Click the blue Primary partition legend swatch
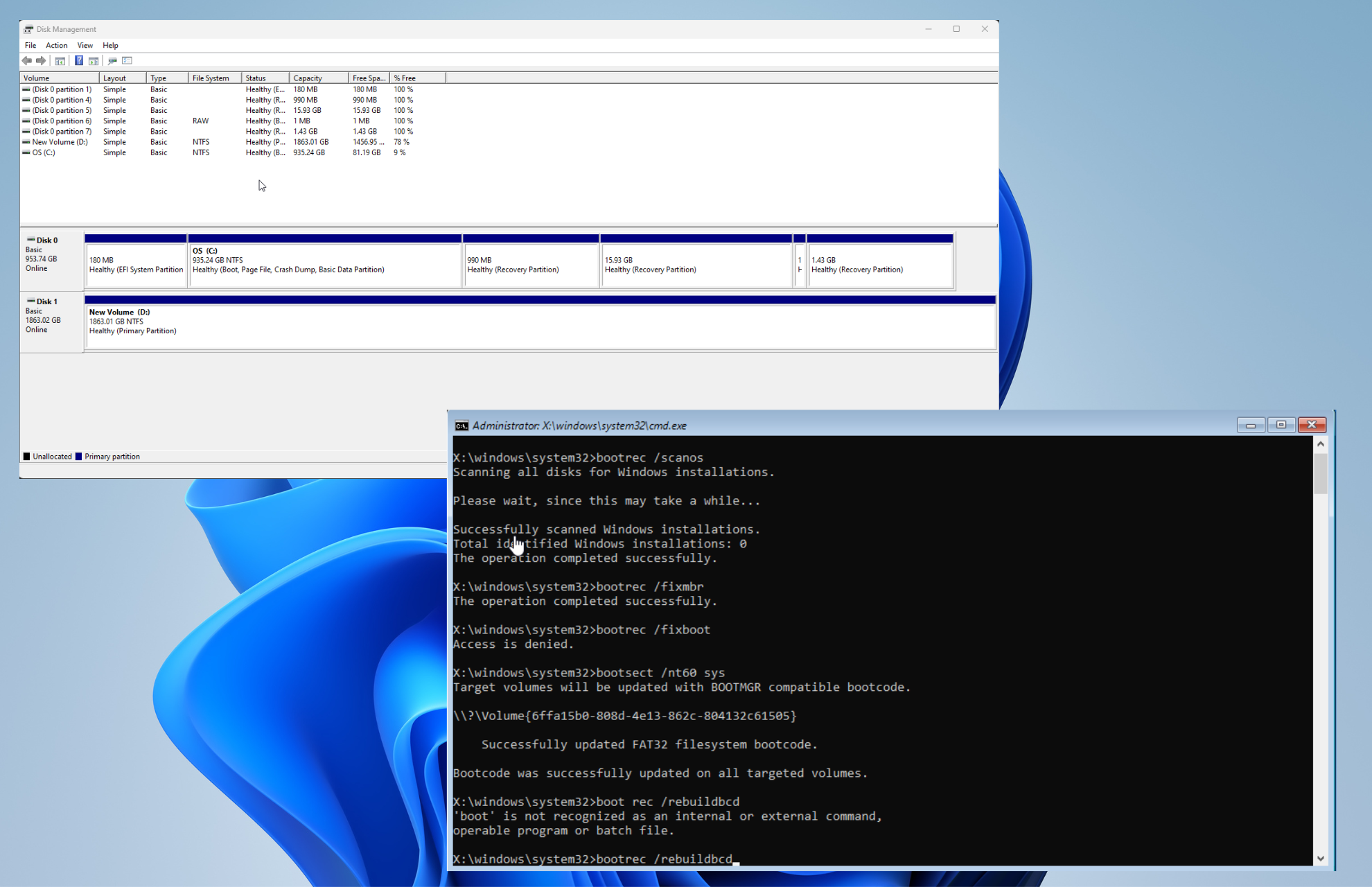Image resolution: width=1372 pixels, height=887 pixels. 78,457
